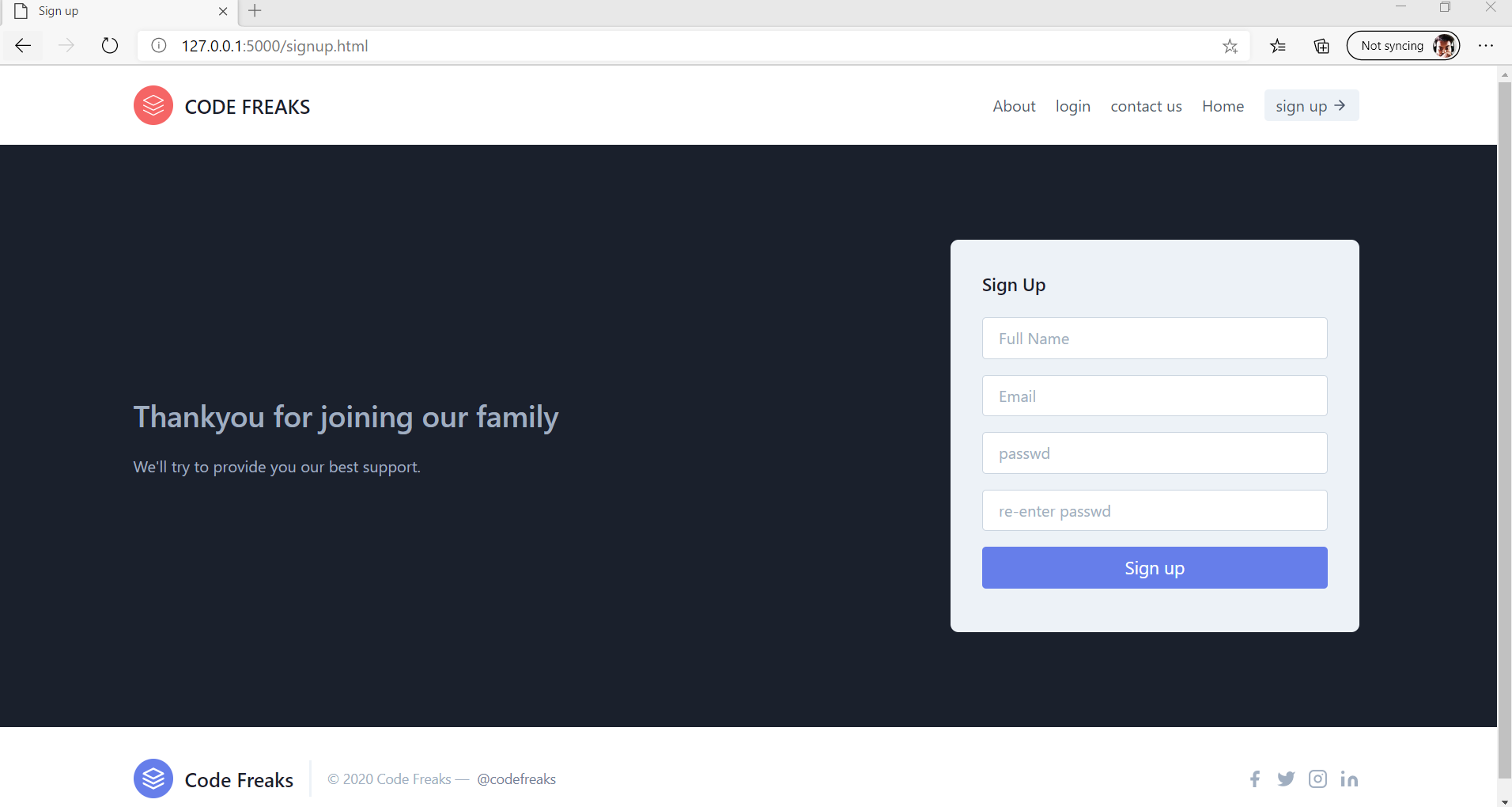Click the back navigation arrow
Screen dimensions: 1512x807
pyautogui.click(x=23, y=45)
